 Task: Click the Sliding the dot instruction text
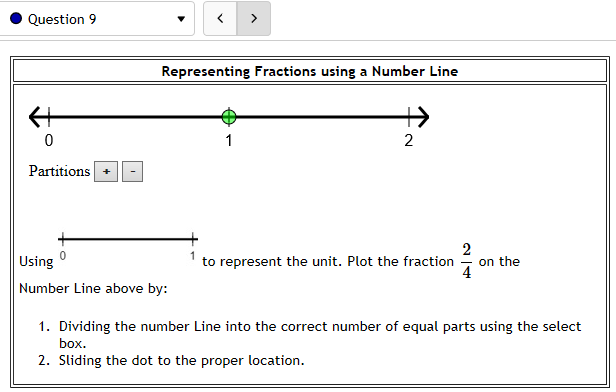182,360
